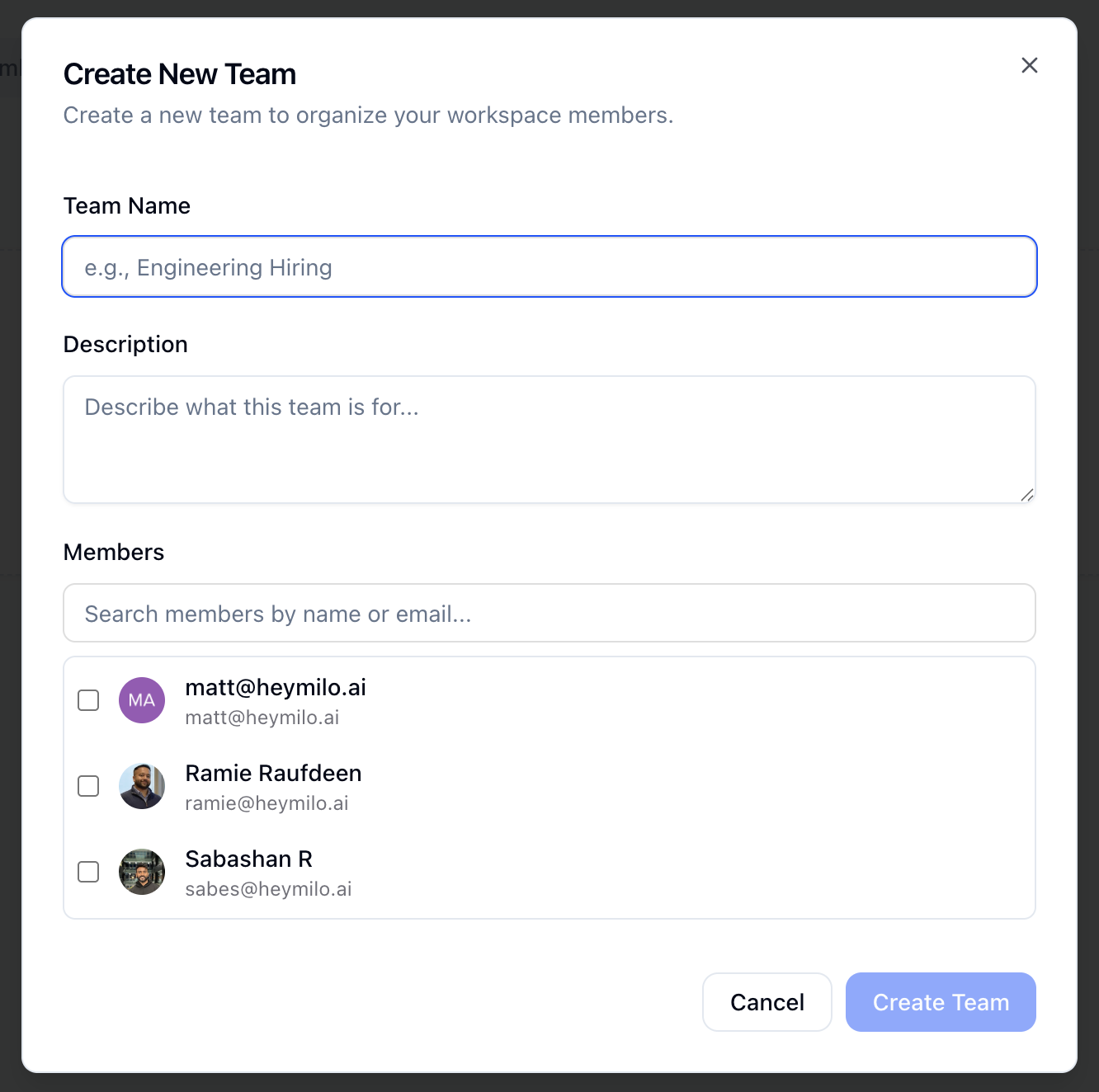The width and height of the screenshot is (1099, 1092).
Task: Tick the checkbox for Sabashan R
Action: coord(88,872)
